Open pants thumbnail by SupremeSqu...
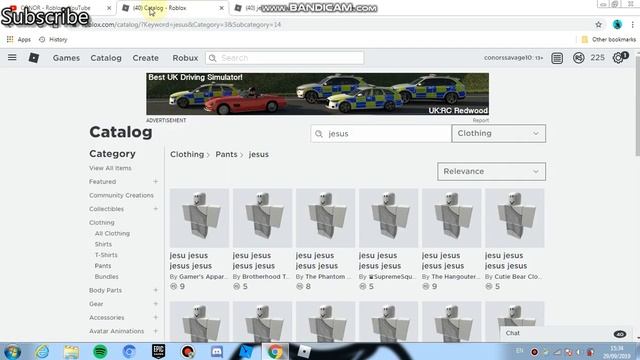 (x=388, y=218)
